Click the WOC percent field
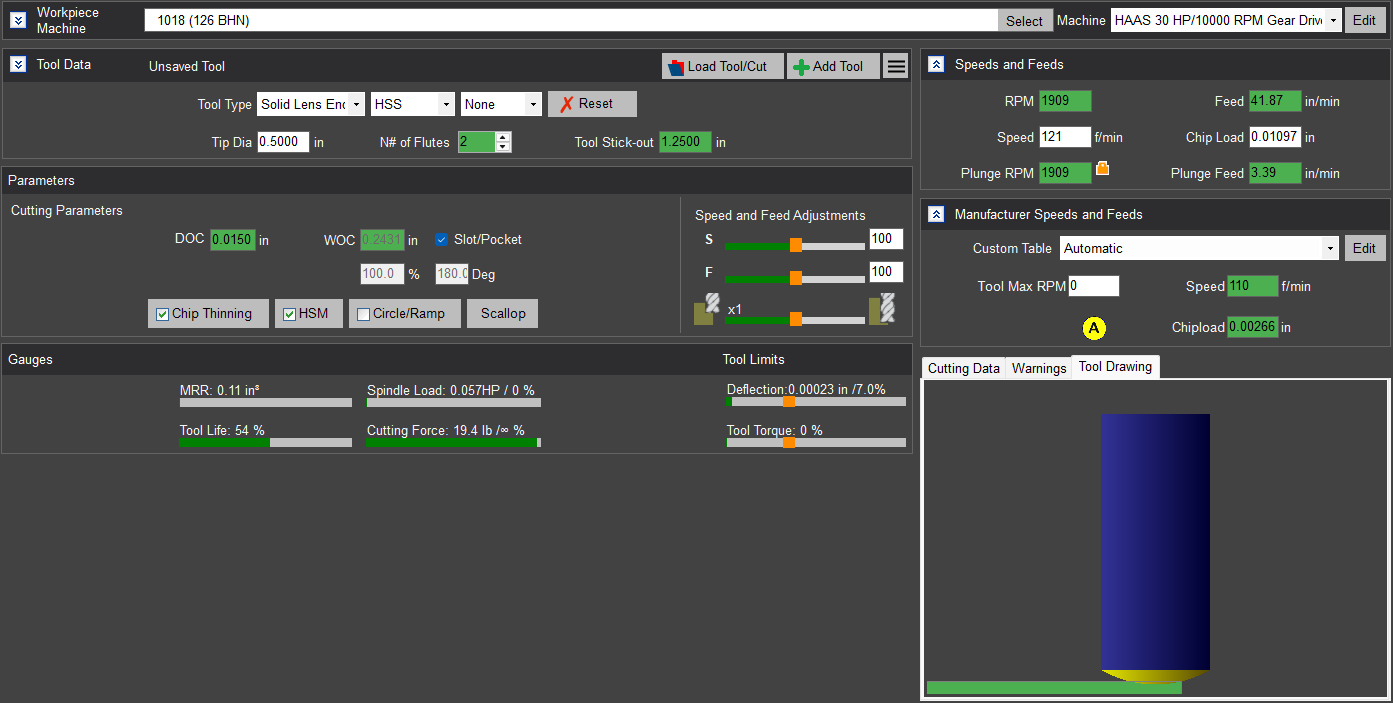1393x703 pixels. pyautogui.click(x=382, y=274)
